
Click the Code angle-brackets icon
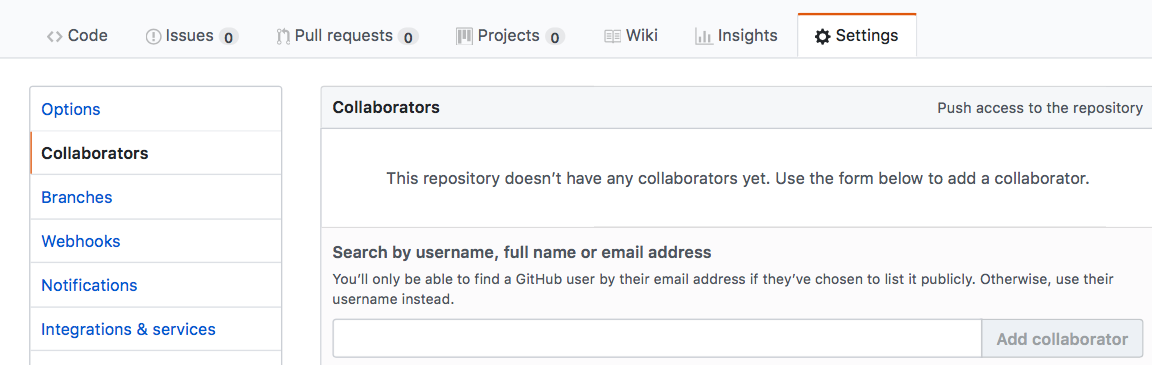[54, 36]
